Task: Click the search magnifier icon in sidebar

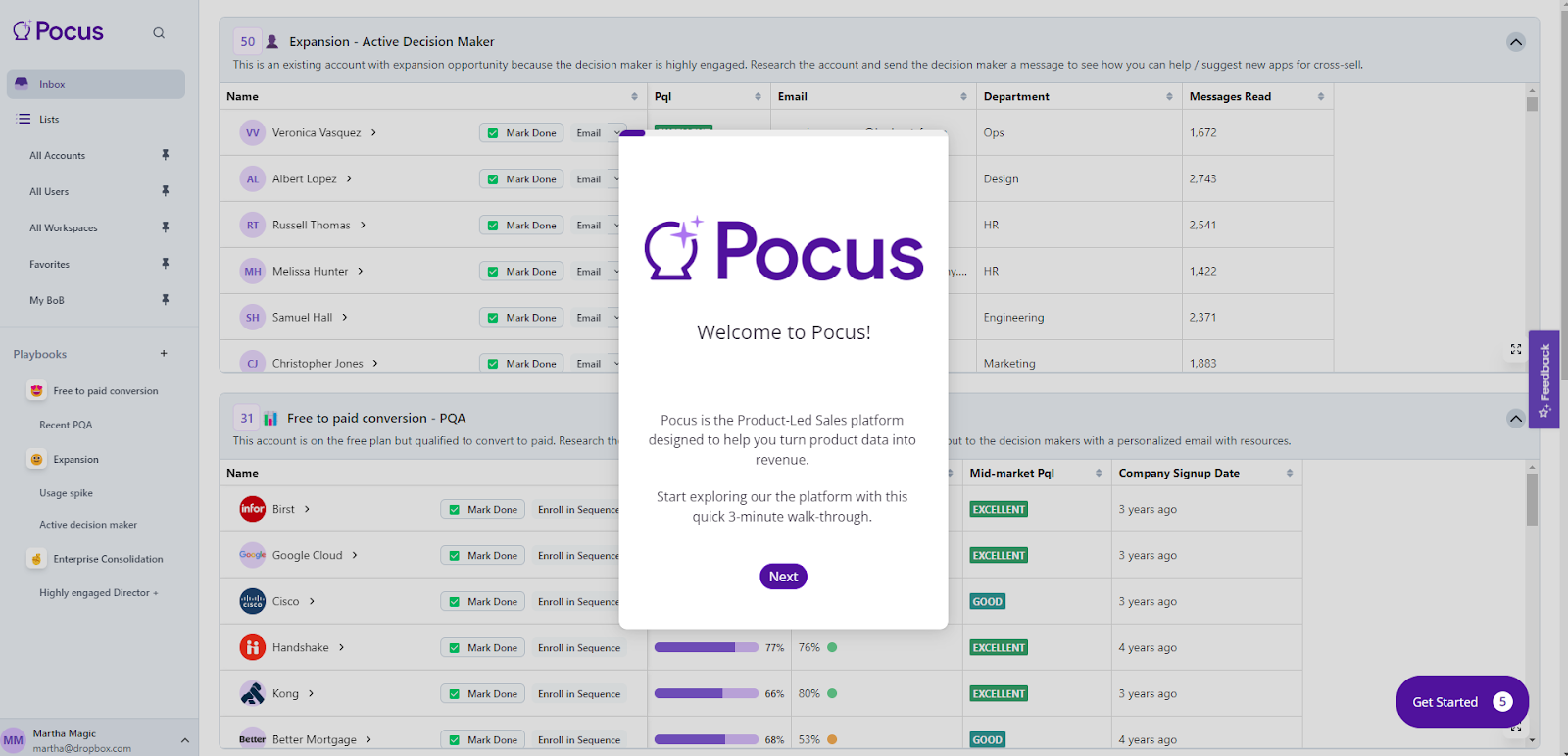Action: coord(159,33)
